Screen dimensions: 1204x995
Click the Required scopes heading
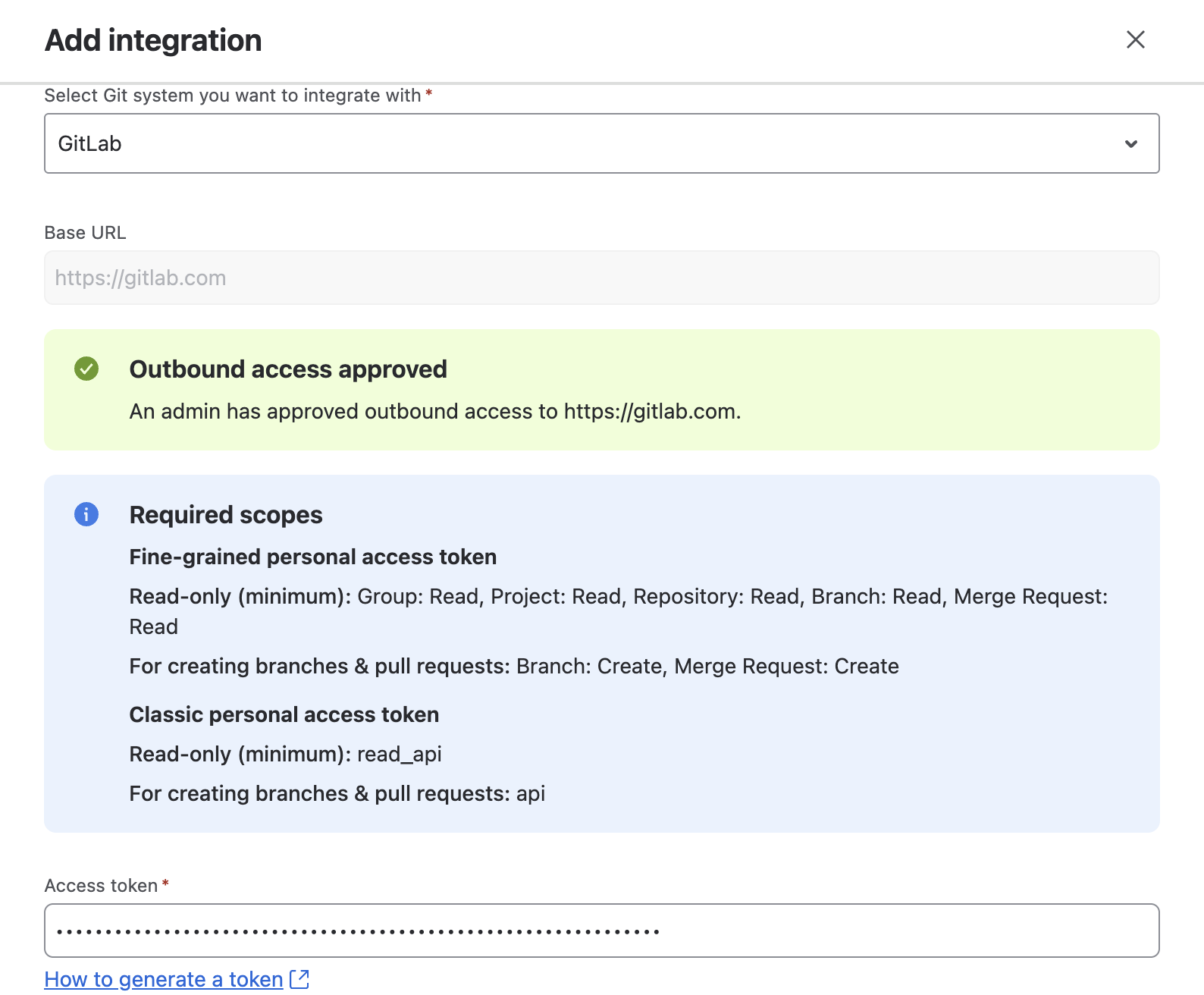226,515
